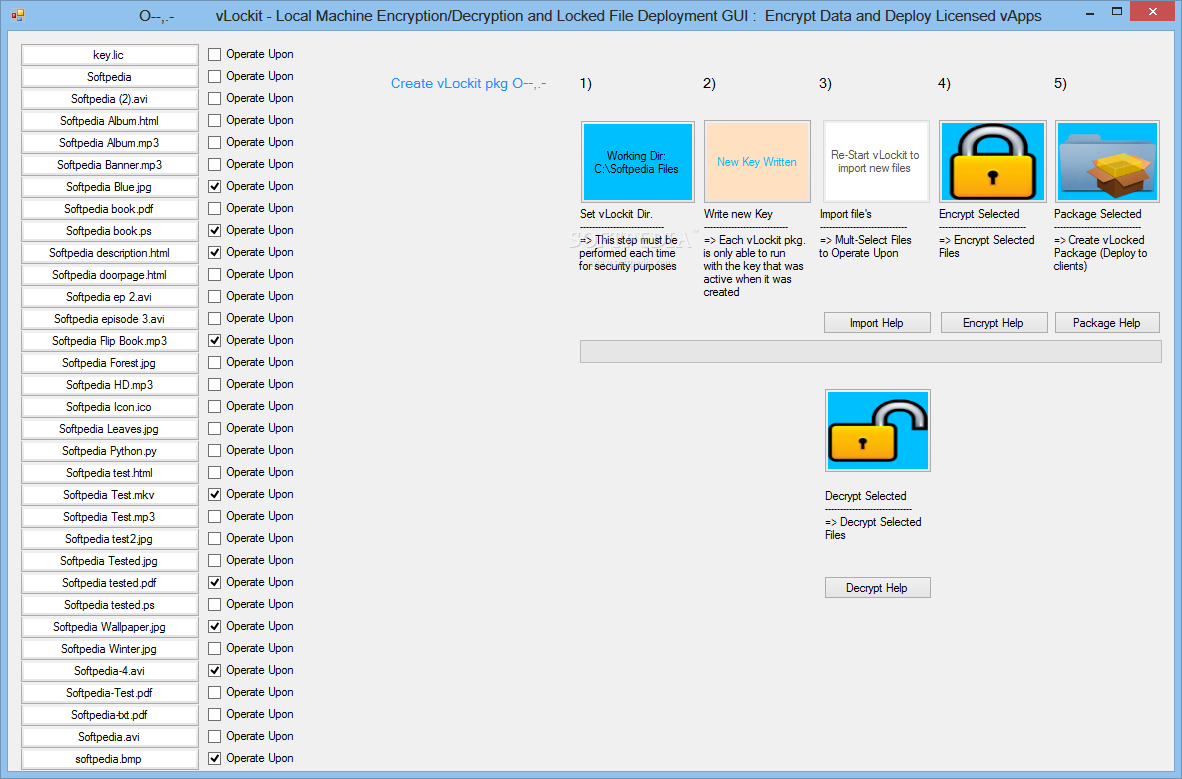Click the 'Decrypt Selected' label
Image resolution: width=1182 pixels, height=779 pixels.
[865, 495]
